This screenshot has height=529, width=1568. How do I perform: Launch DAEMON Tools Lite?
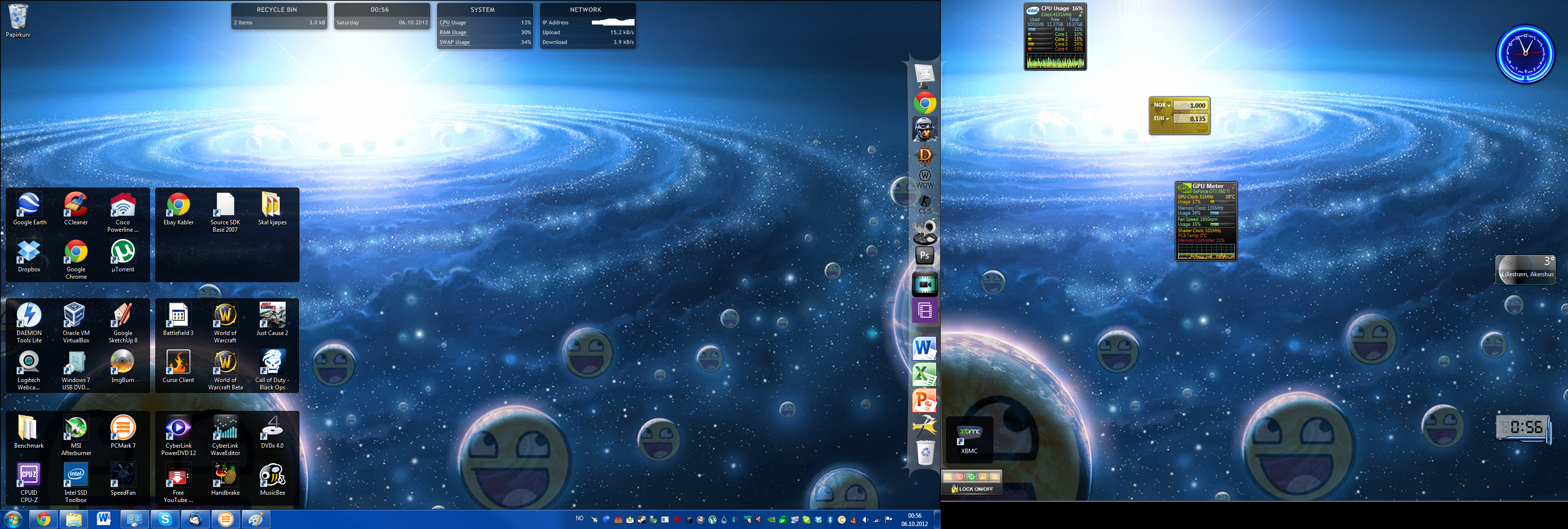tap(29, 323)
